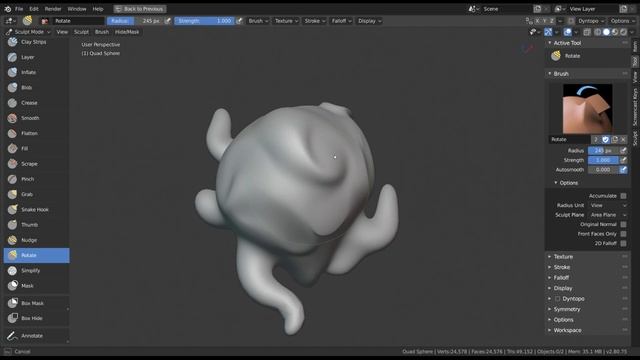
Task: Open the header Dyntopo dropdown
Action: tap(591, 21)
